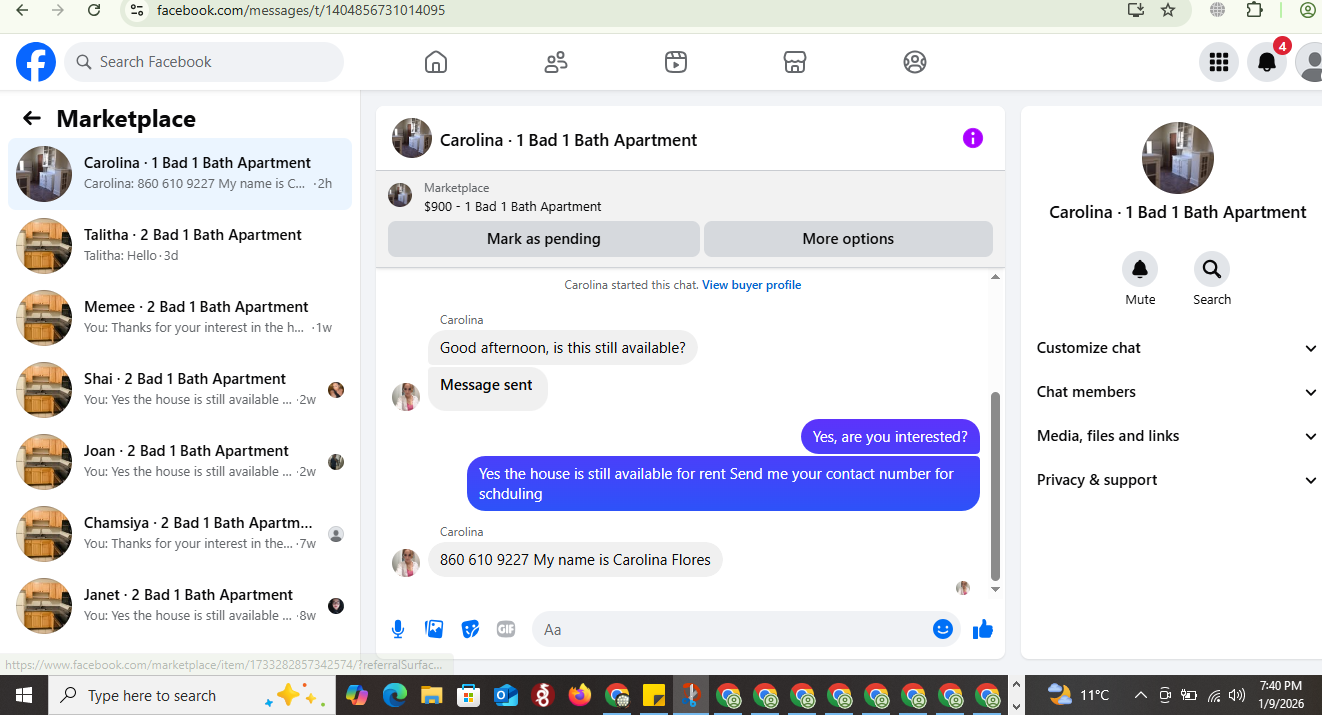Open View buyer profile link
Screen dimensions: 1322x715
coord(751,285)
